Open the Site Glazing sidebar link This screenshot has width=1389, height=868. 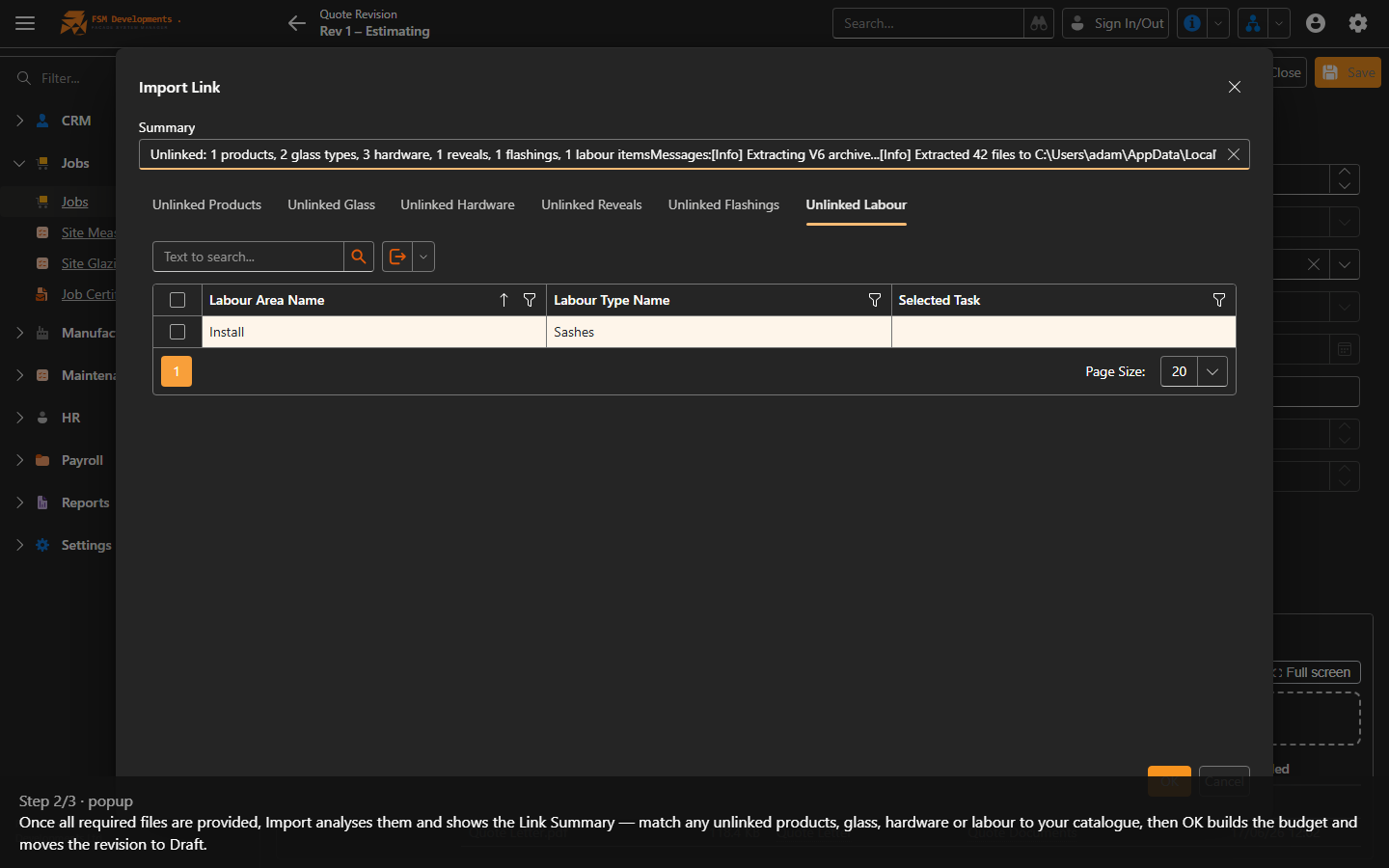pyautogui.click(x=89, y=263)
